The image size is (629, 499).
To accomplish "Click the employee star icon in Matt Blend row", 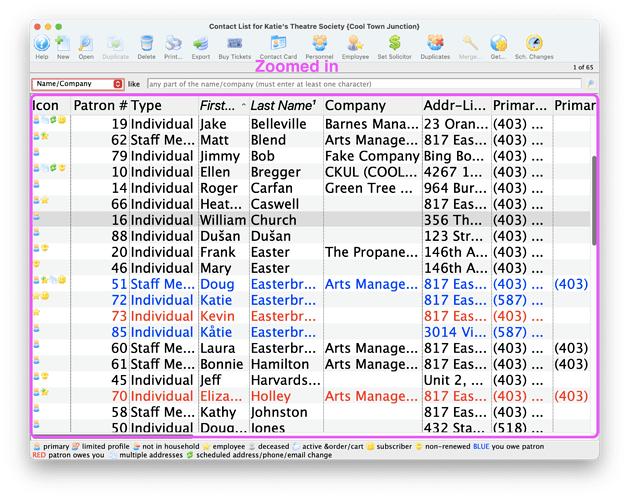I will click(x=45, y=136).
